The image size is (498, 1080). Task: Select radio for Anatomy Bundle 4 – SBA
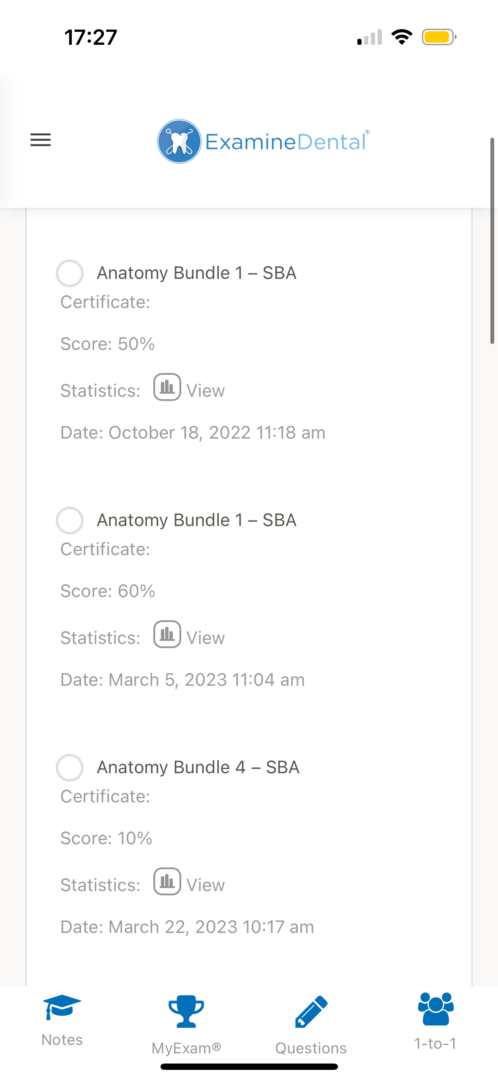tap(70, 767)
